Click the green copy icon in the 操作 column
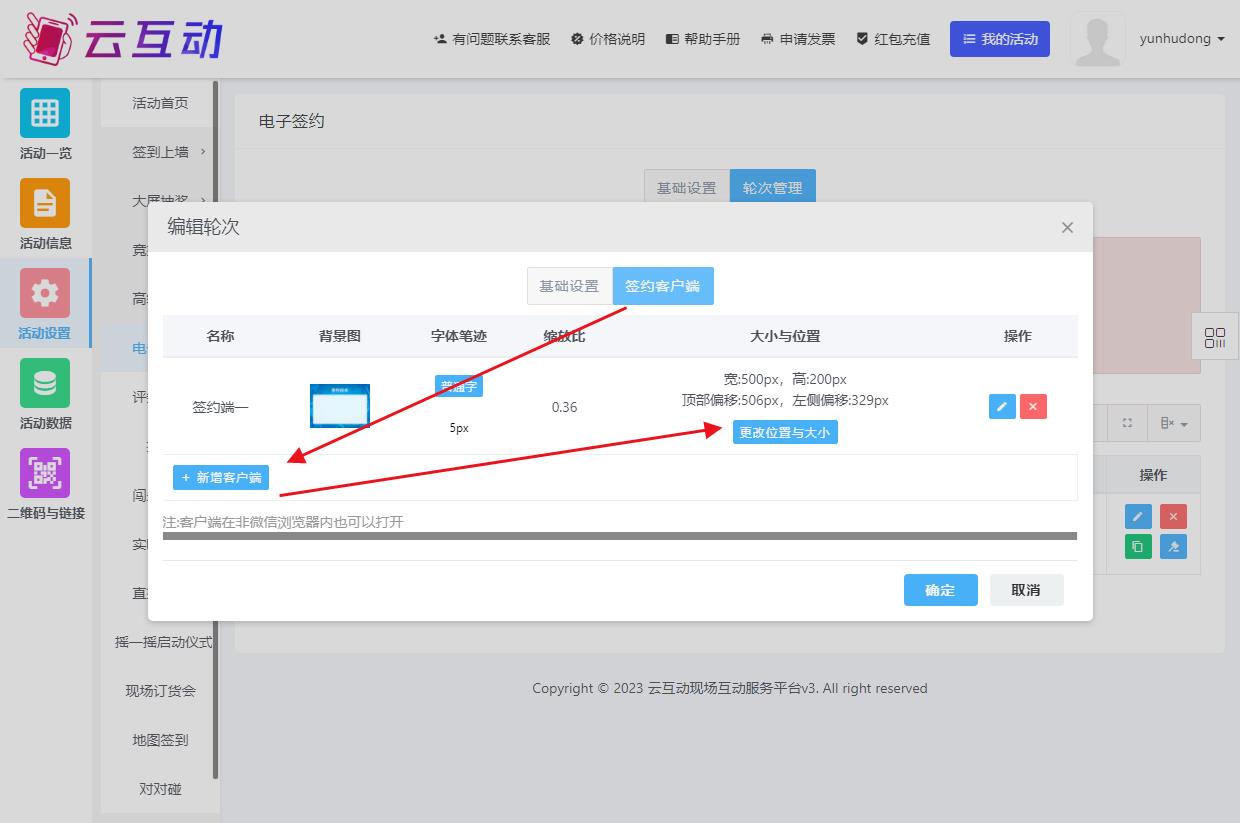1240x823 pixels. [x=1138, y=547]
